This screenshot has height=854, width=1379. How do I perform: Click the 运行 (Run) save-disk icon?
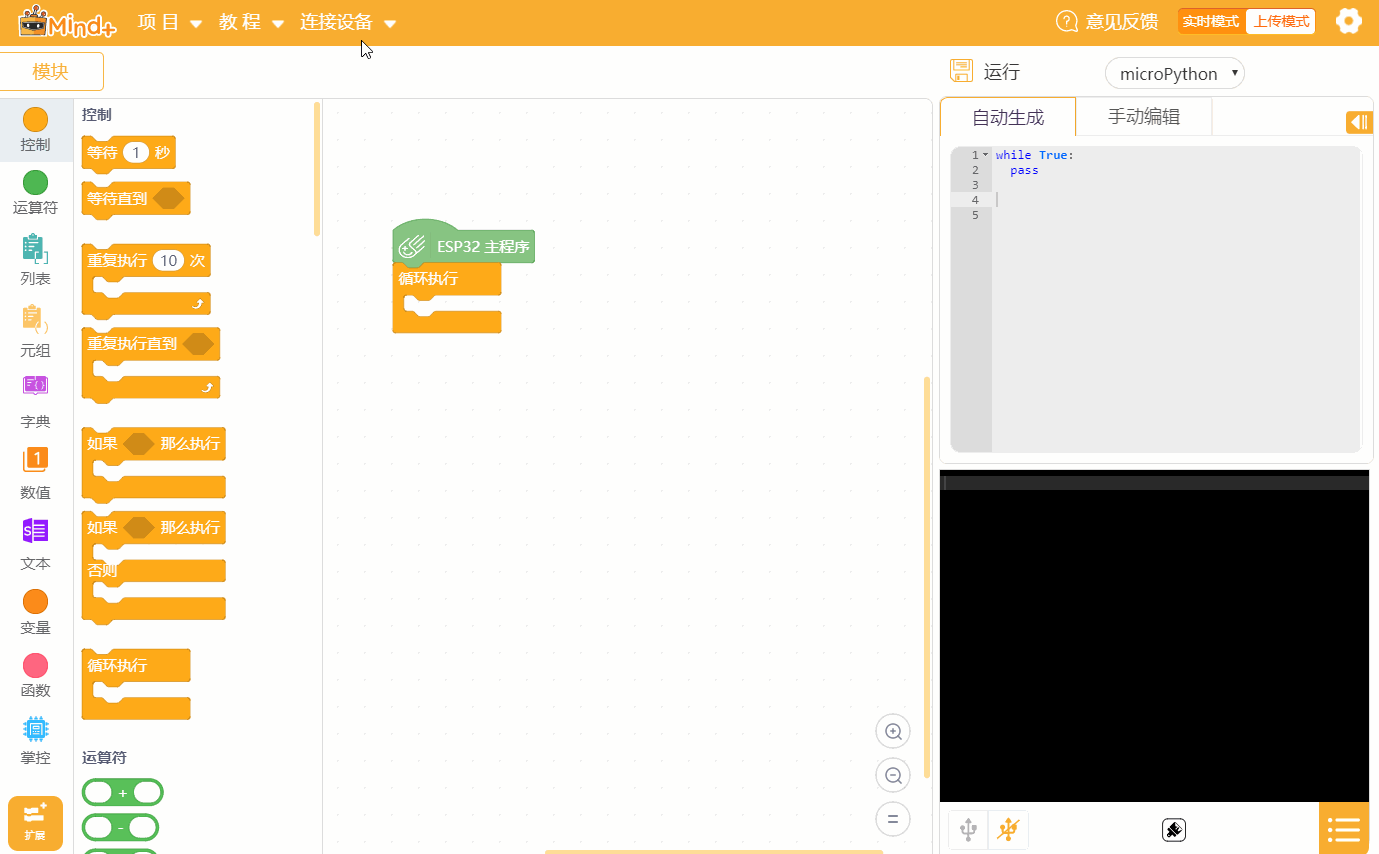(961, 71)
